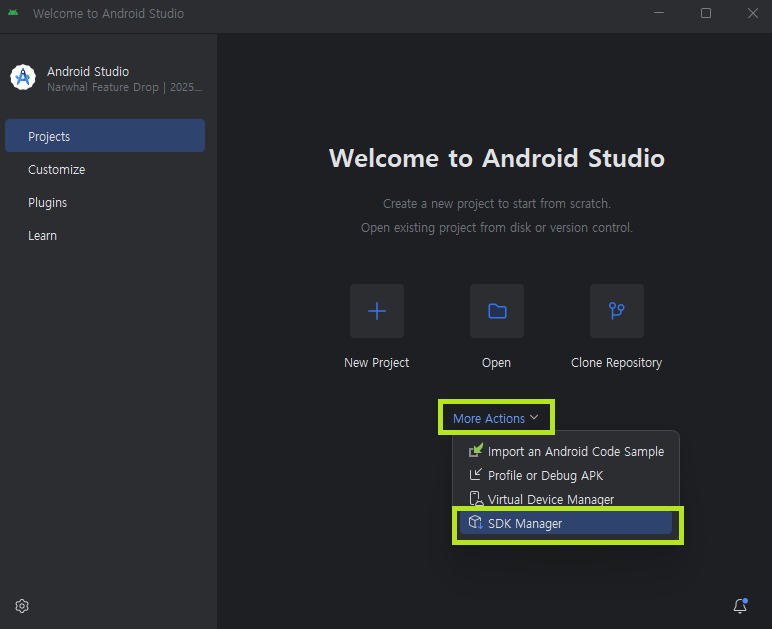772x629 pixels.
Task: Go to the Learn tab
Action: tap(105, 235)
